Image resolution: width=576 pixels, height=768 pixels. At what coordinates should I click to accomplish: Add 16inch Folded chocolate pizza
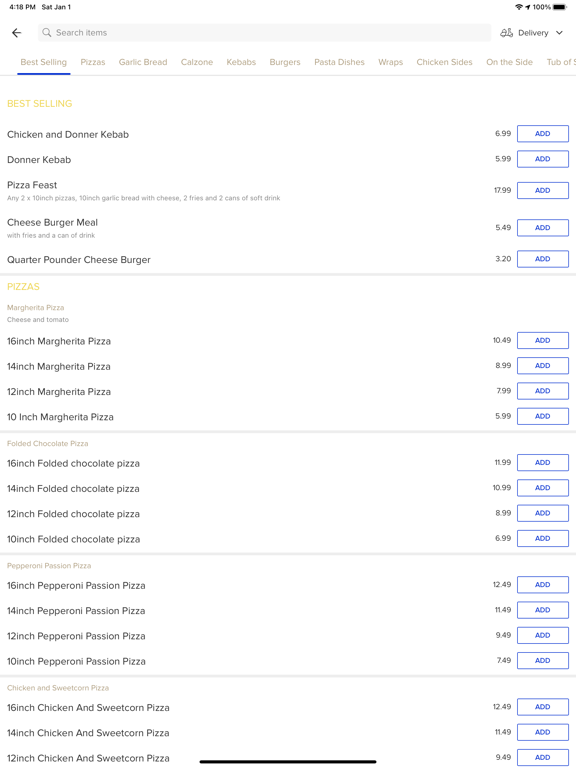543,463
